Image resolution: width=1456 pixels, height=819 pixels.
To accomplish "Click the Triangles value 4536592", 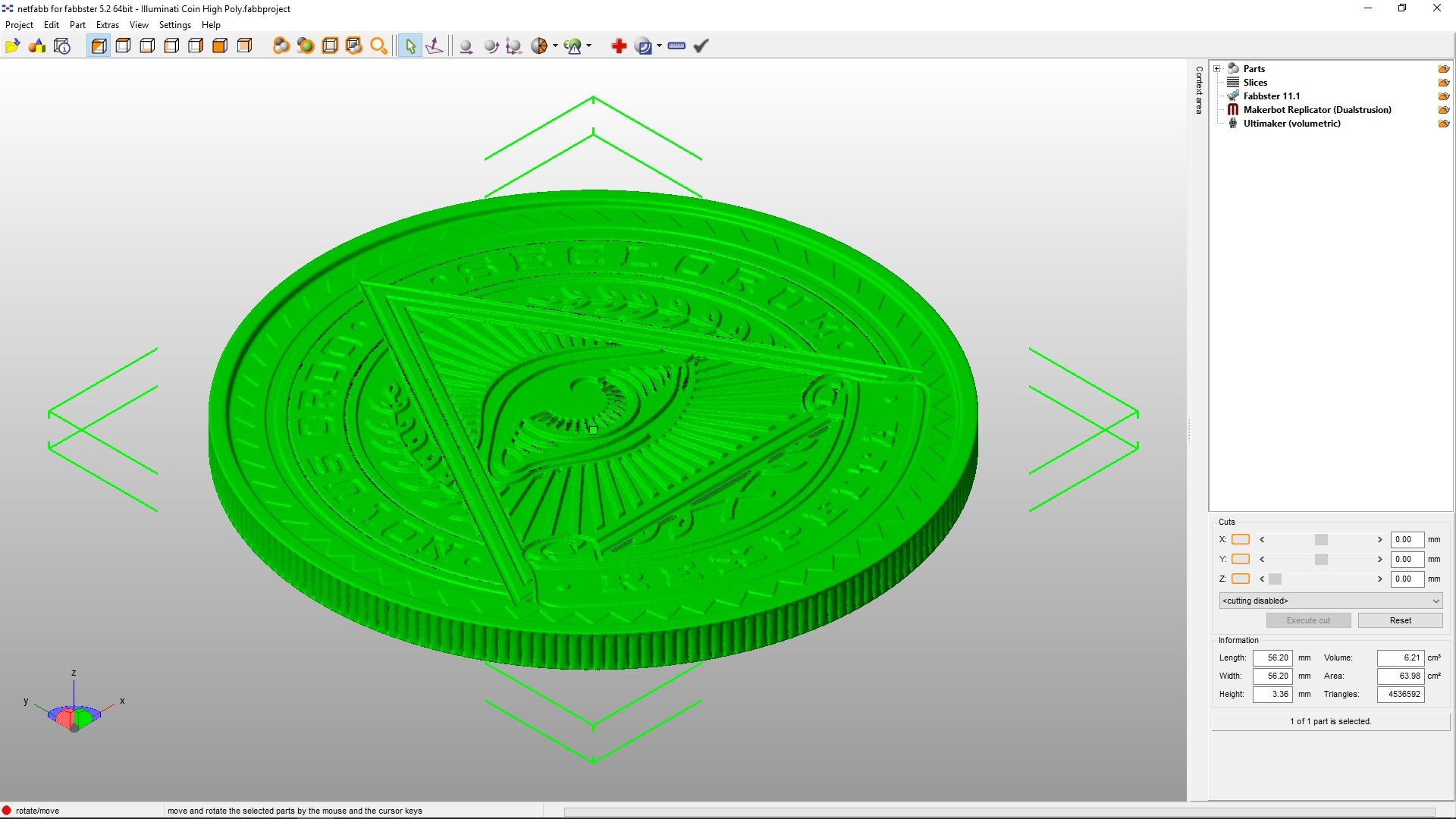I will pyautogui.click(x=1401, y=695).
